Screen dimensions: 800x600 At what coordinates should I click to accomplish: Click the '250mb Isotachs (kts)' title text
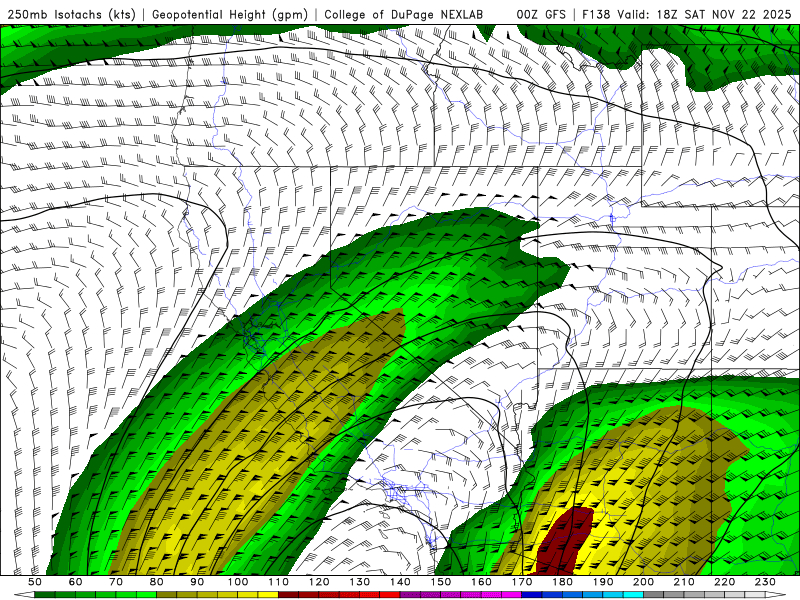point(71,14)
